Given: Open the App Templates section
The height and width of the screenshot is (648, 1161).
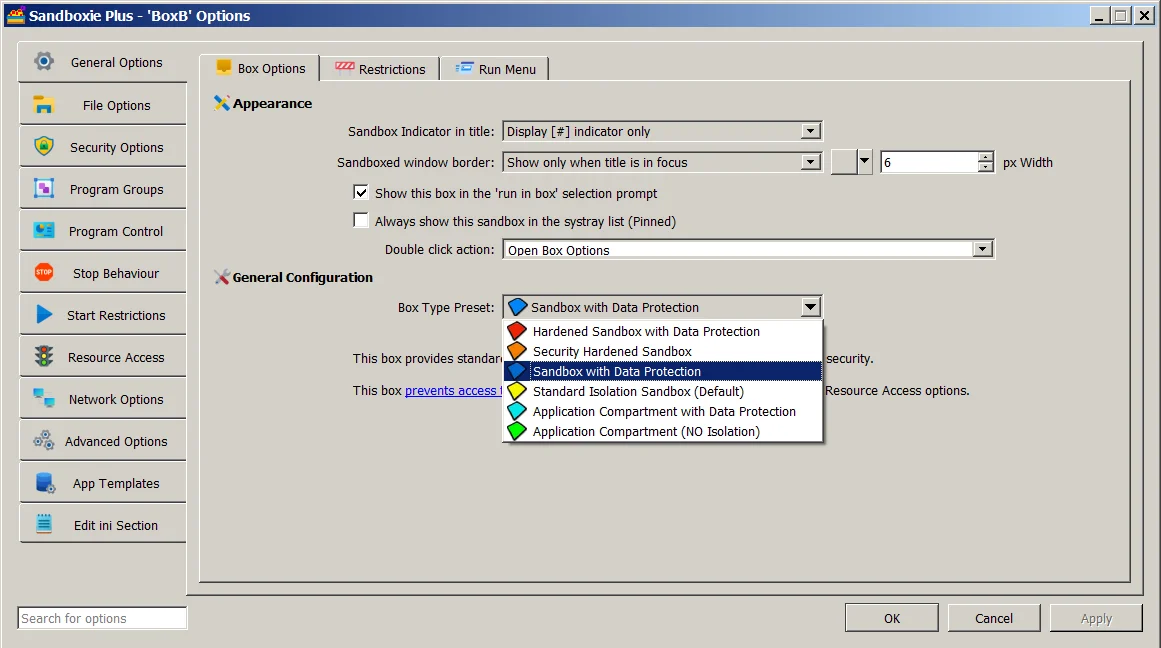Looking at the screenshot, I should (x=103, y=483).
